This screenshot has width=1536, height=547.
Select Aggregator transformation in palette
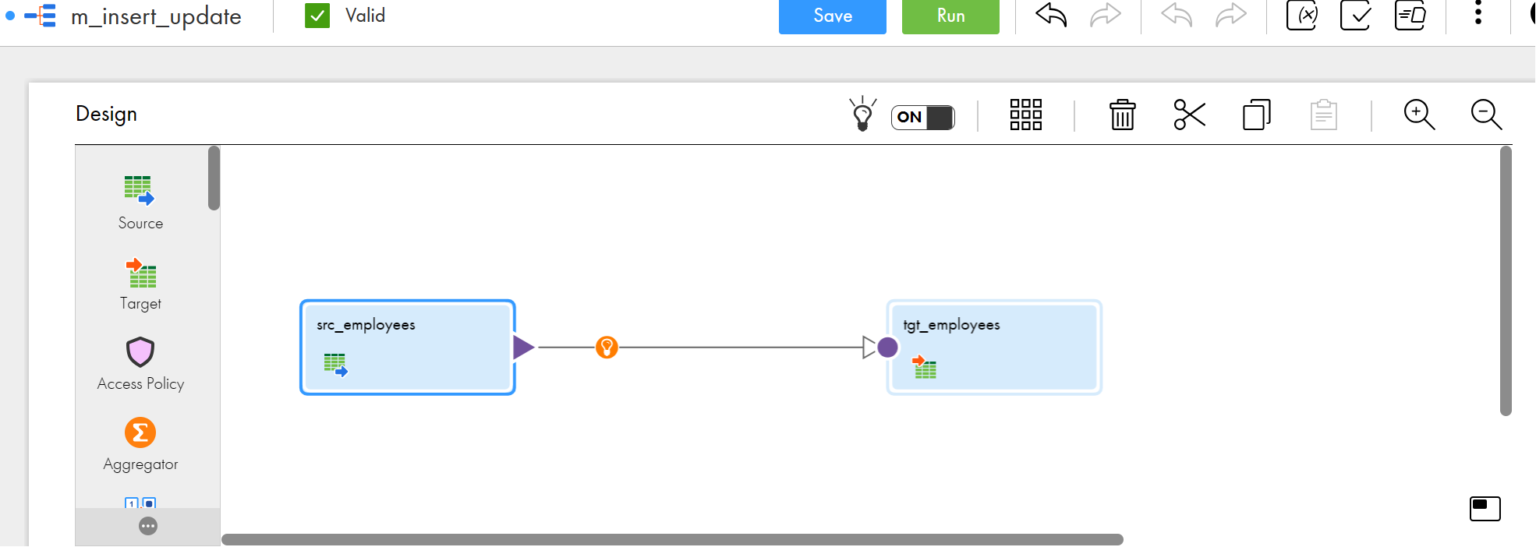click(x=140, y=445)
